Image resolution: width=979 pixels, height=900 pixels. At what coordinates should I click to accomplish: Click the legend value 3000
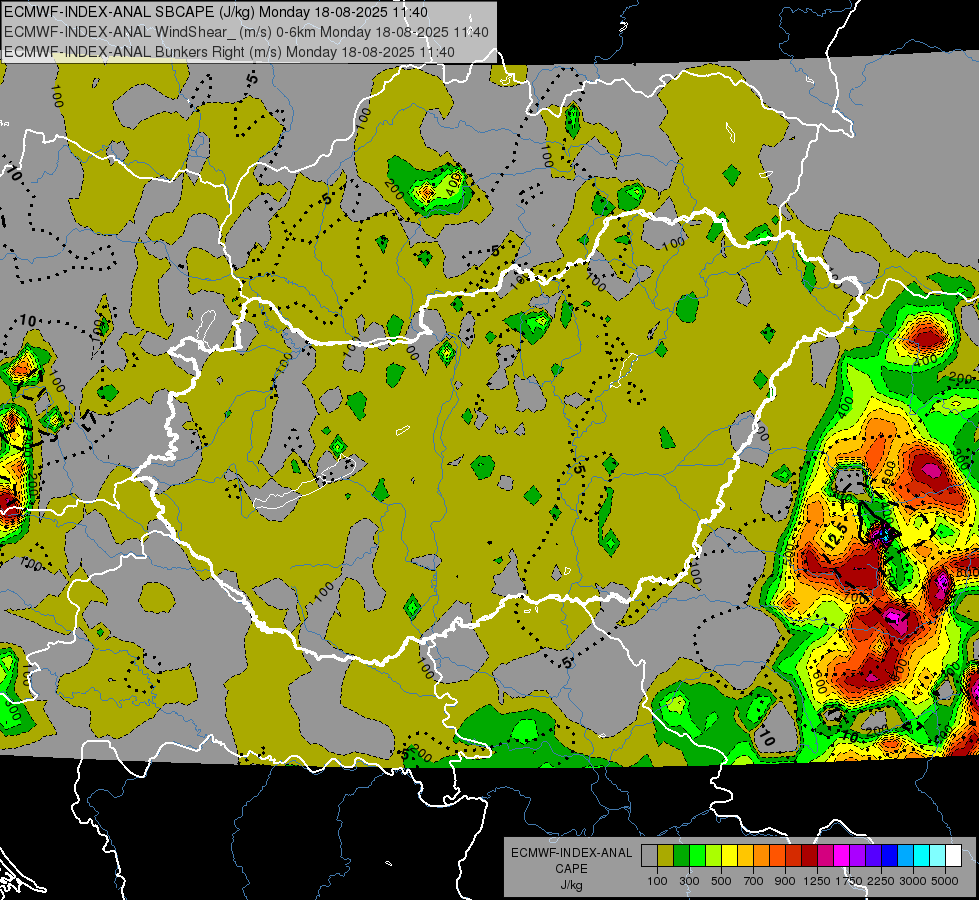pos(913,881)
